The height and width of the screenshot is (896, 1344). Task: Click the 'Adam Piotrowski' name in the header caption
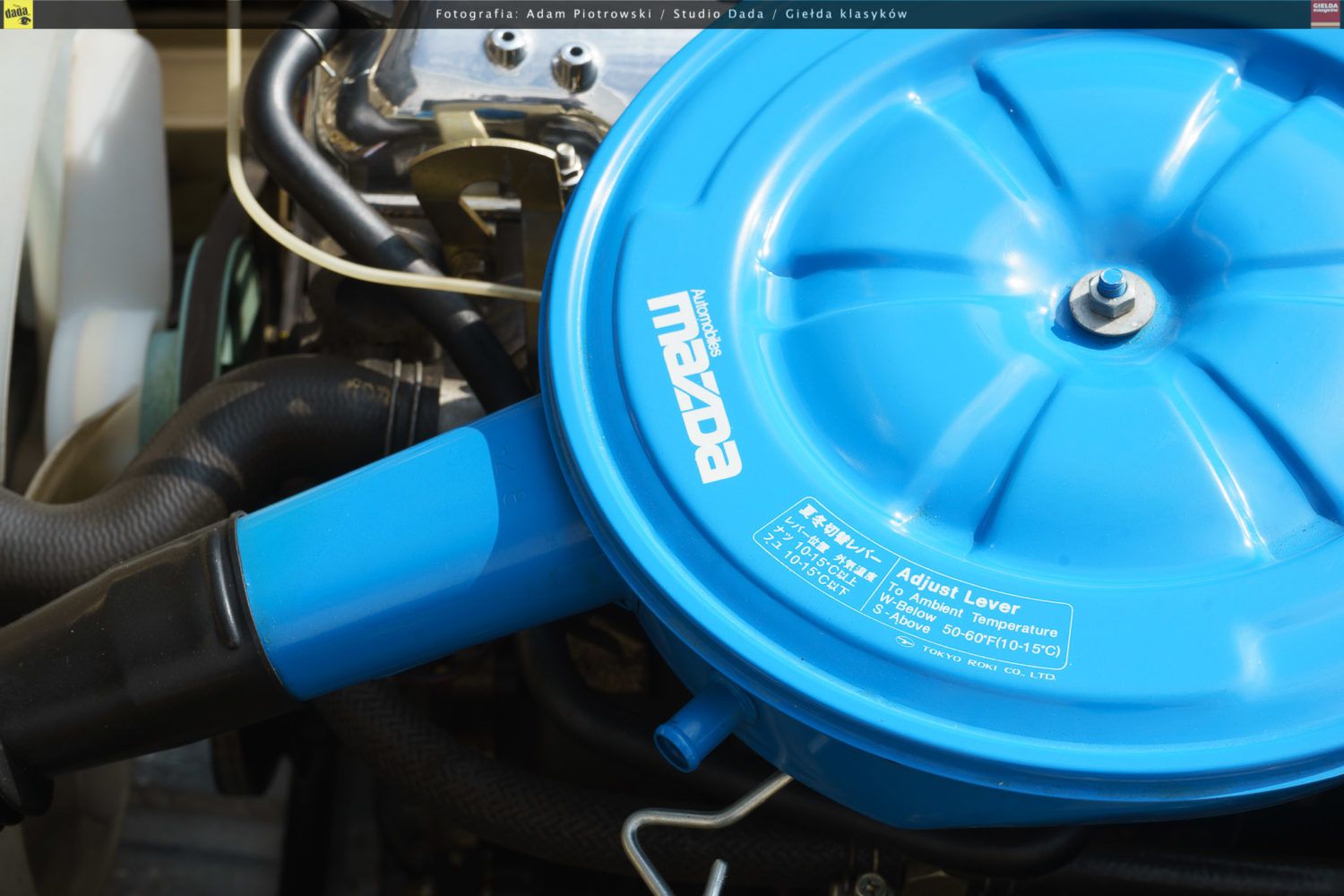point(588,13)
